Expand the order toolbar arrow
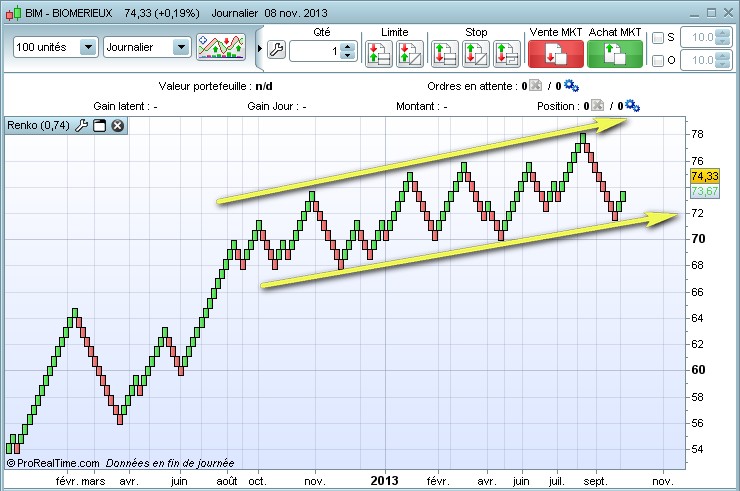Screen dimensions: 740x491 pos(260,48)
